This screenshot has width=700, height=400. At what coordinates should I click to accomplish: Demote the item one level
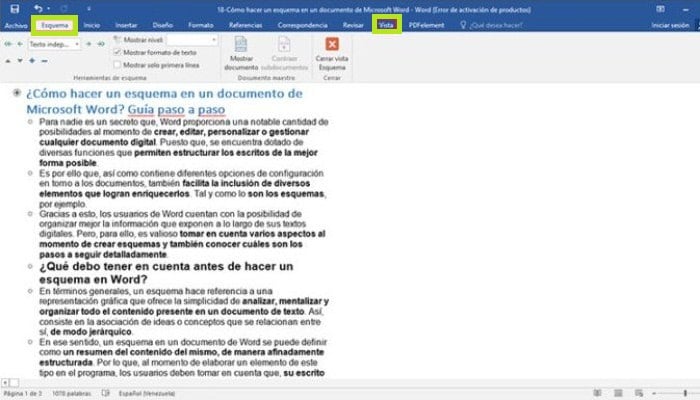[88, 44]
